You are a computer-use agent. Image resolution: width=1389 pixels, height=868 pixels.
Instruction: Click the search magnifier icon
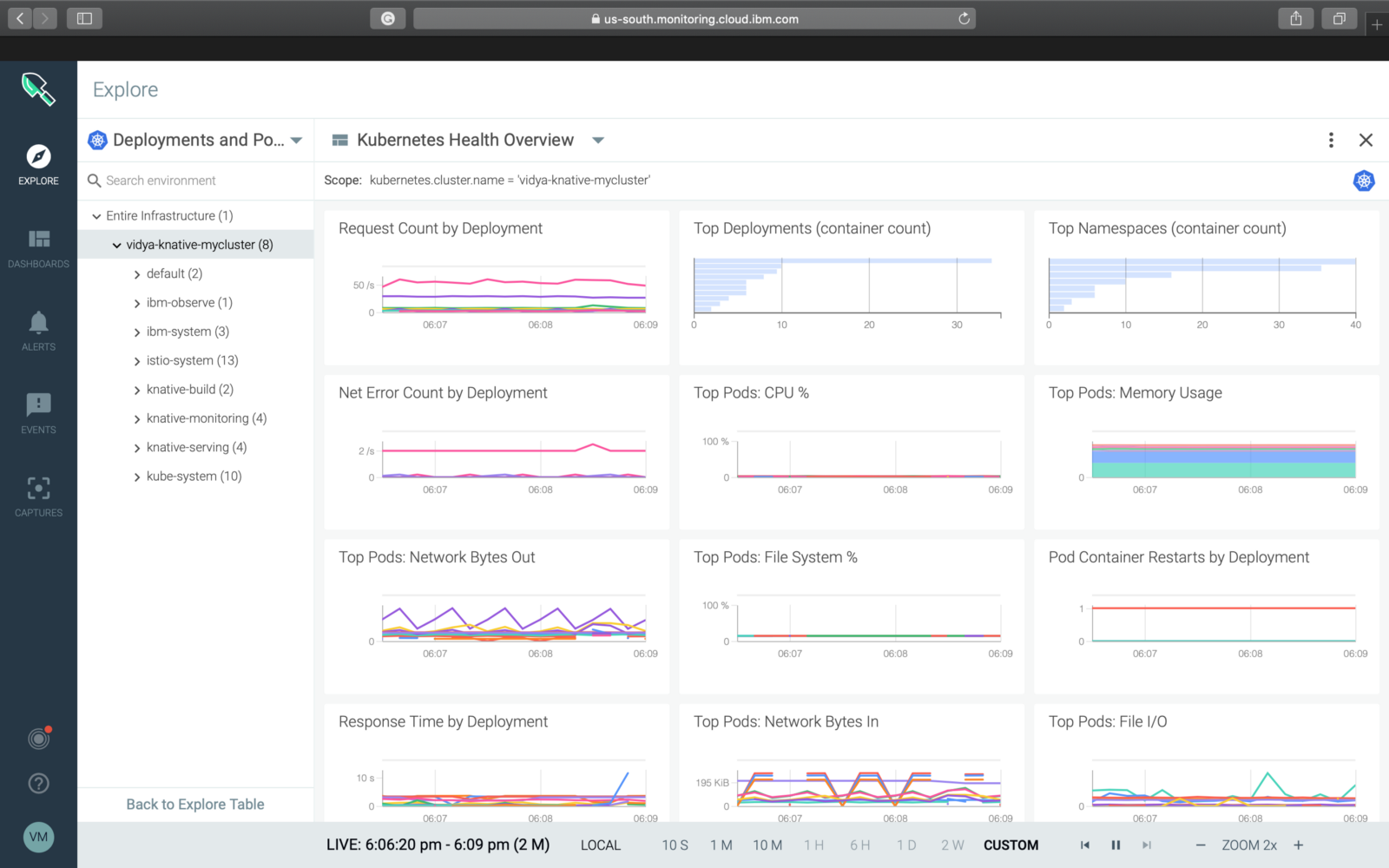[94, 181]
